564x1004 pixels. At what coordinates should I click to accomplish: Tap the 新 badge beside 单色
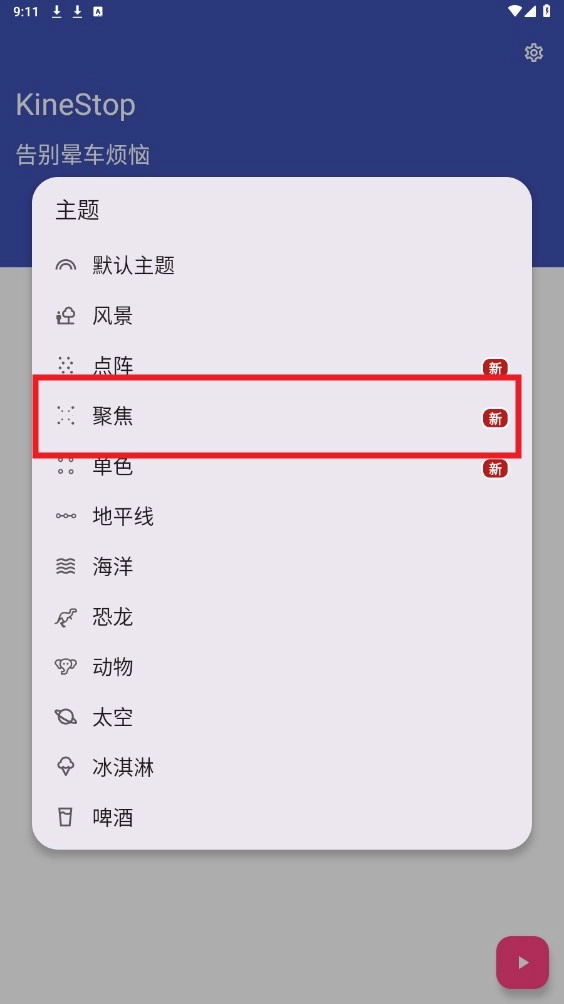point(495,469)
